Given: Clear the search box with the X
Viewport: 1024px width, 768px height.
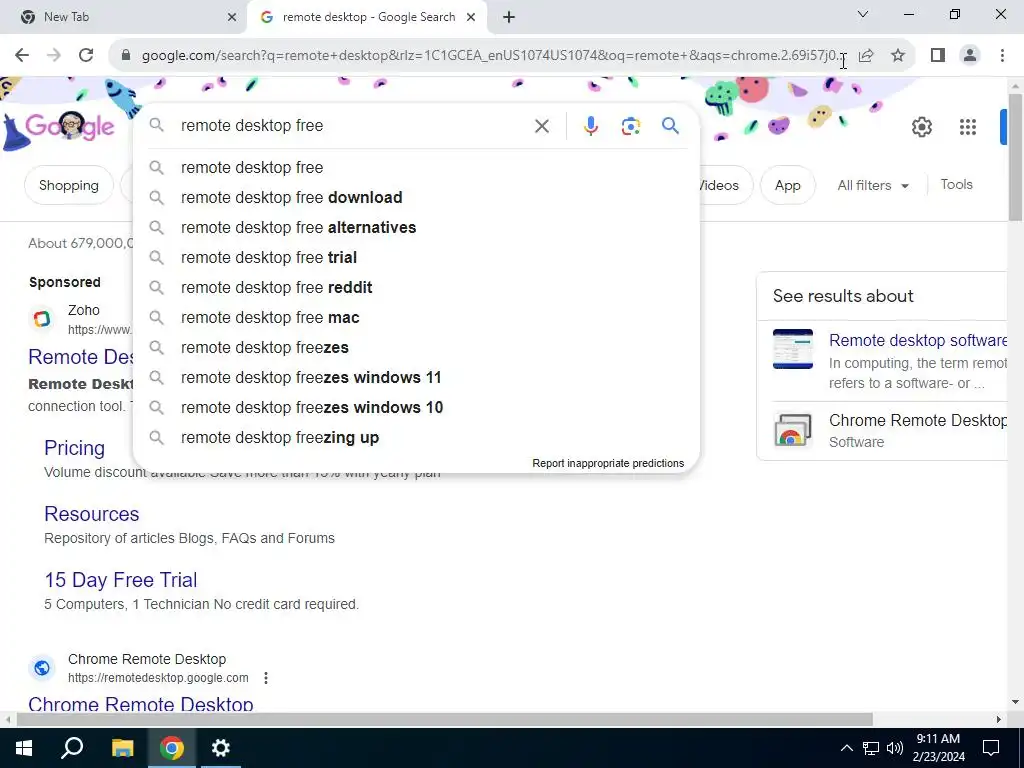Looking at the screenshot, I should pos(542,126).
